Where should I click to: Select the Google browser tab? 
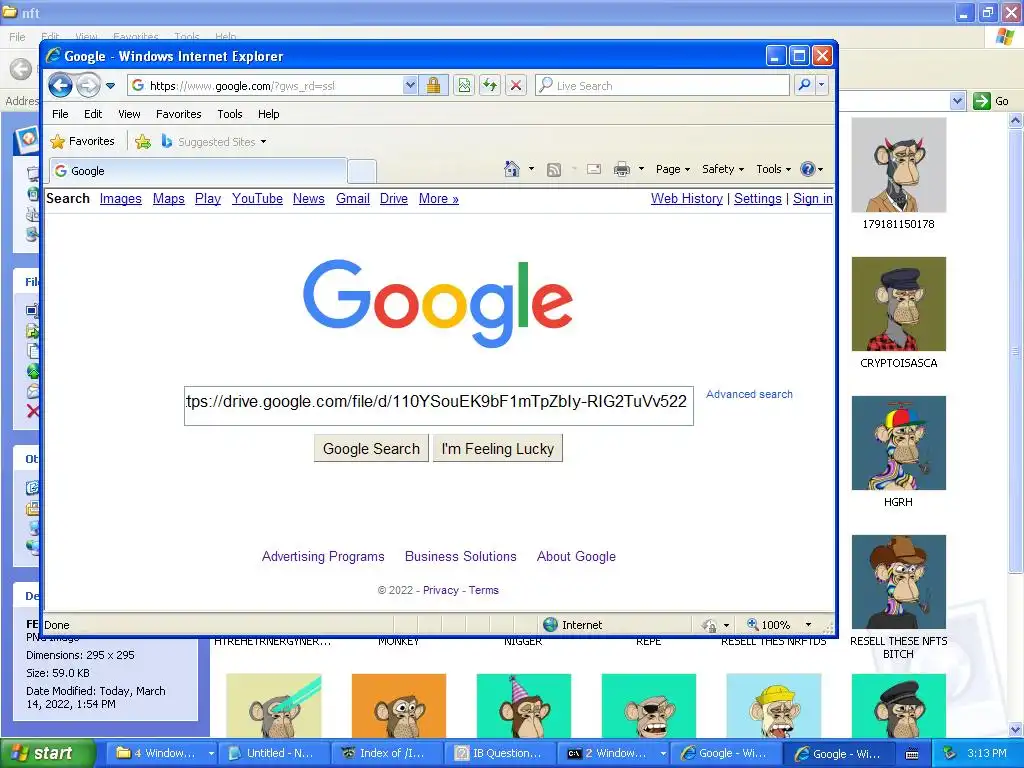pos(198,171)
